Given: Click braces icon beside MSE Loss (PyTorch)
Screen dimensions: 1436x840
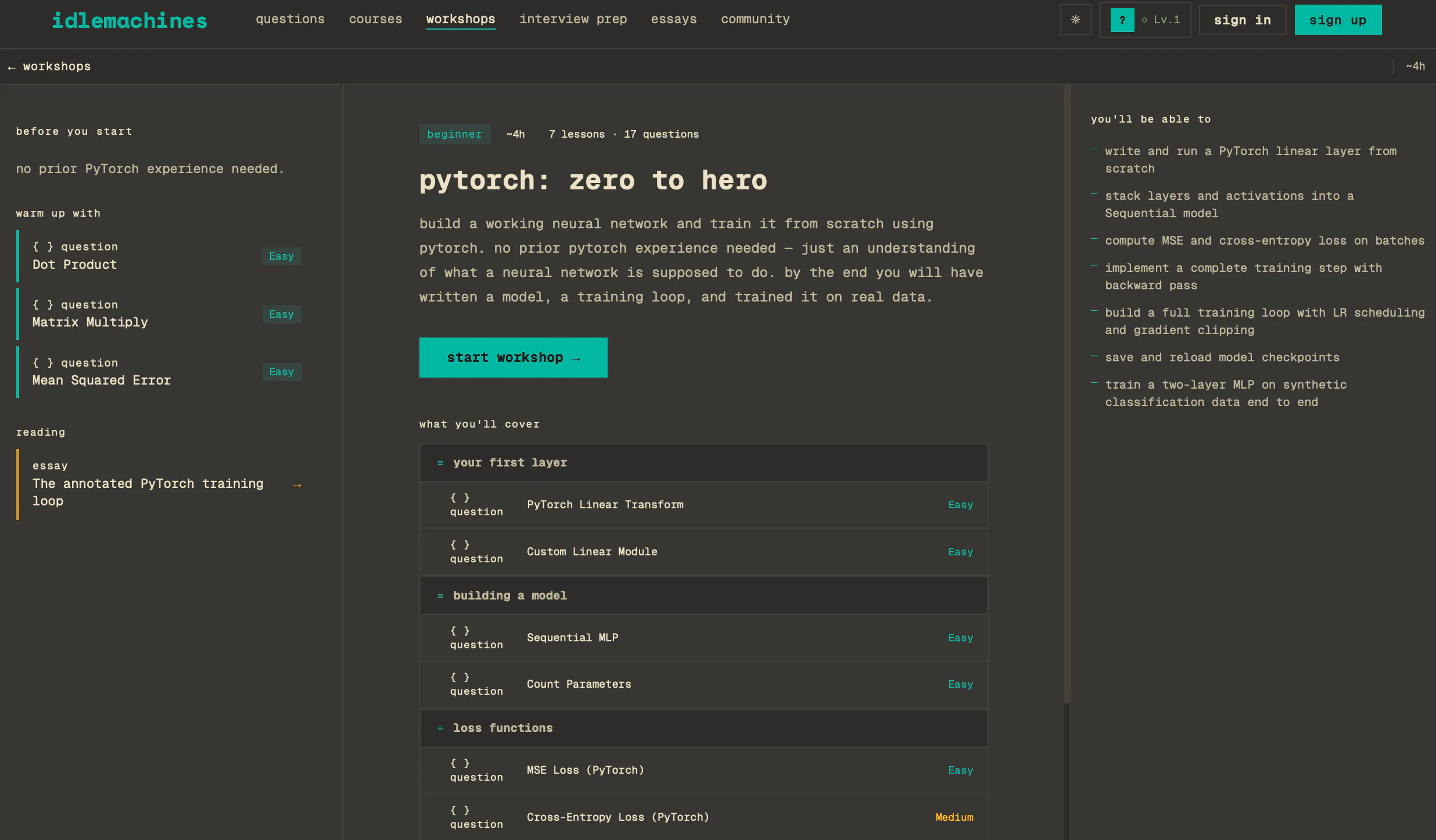Looking at the screenshot, I should [459, 763].
